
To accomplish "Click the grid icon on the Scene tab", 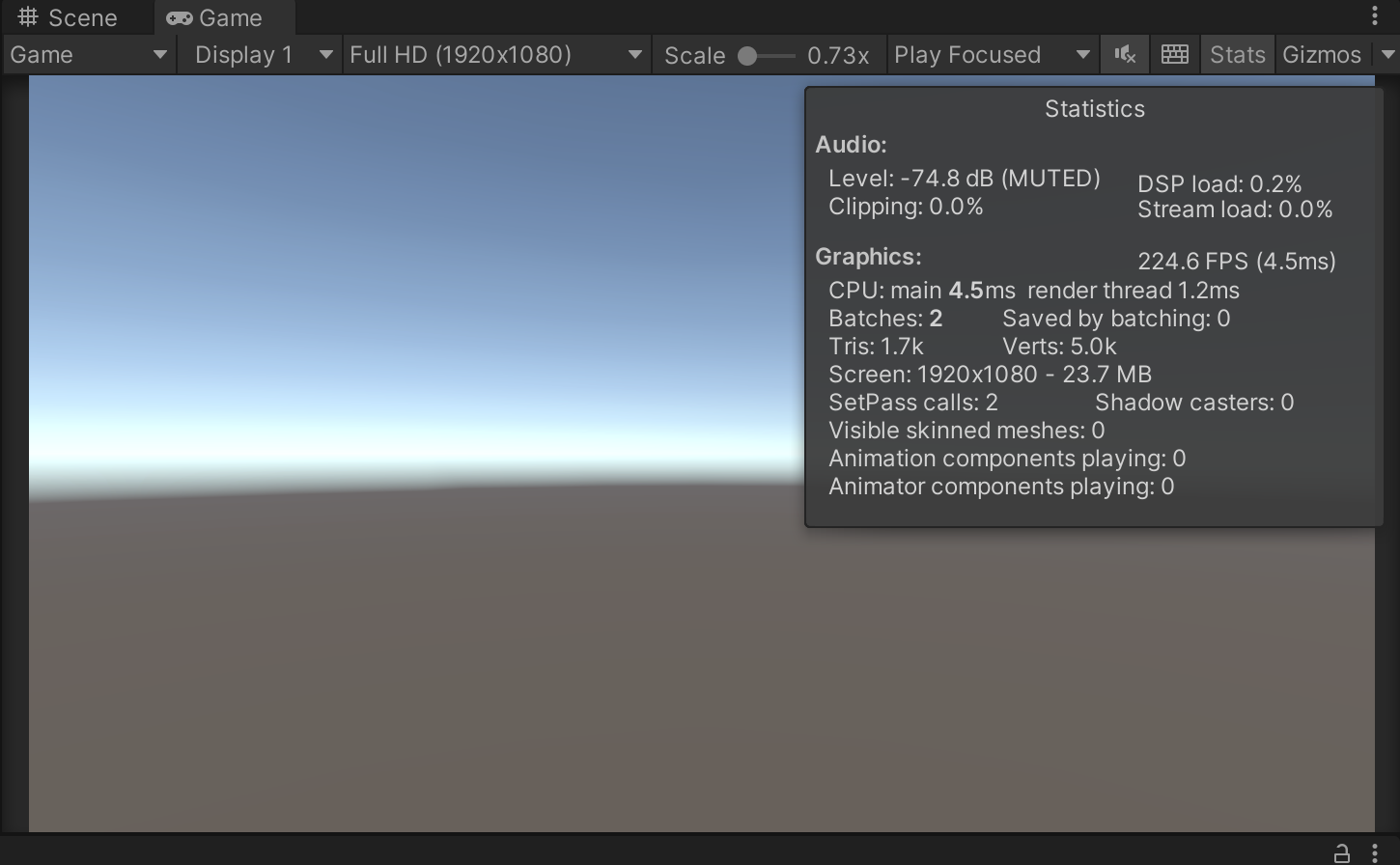I will point(28,17).
